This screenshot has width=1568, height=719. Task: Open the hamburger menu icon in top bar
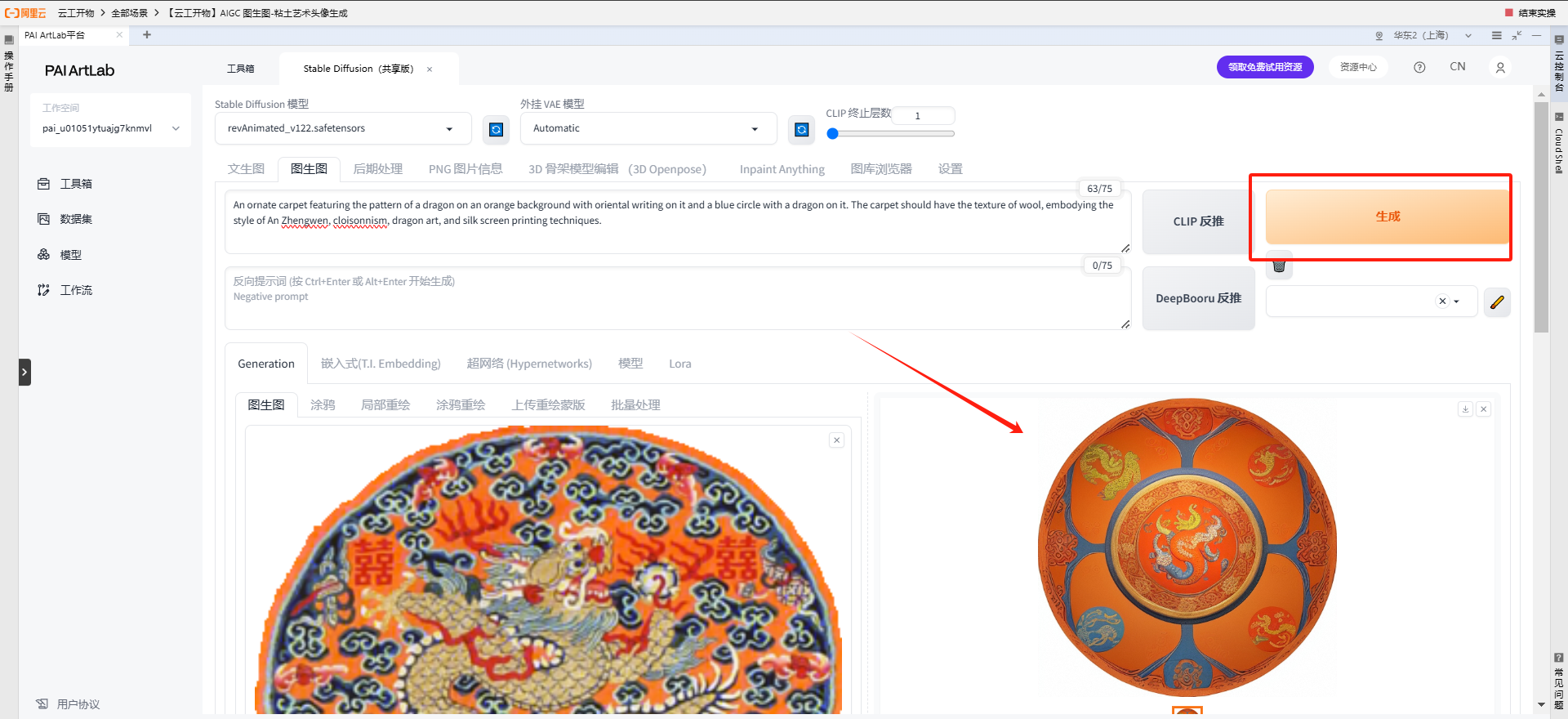tap(1496, 35)
